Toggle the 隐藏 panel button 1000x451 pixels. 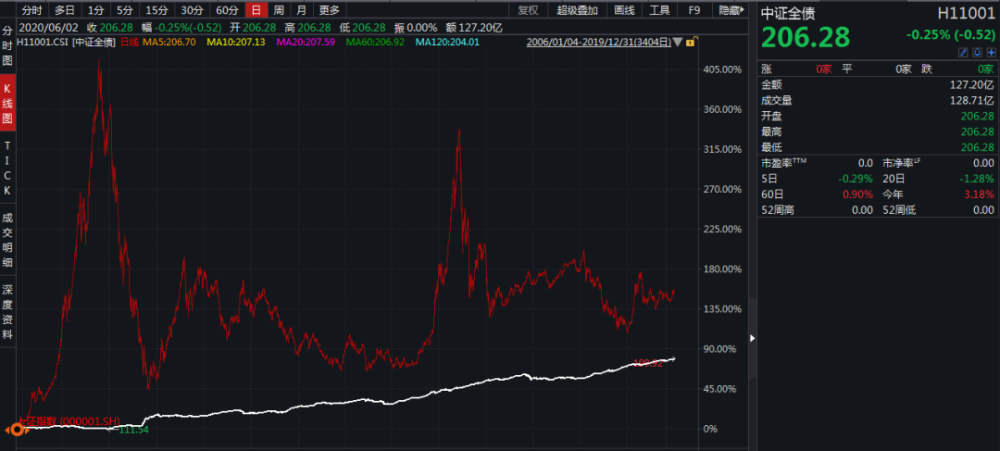(x=731, y=10)
